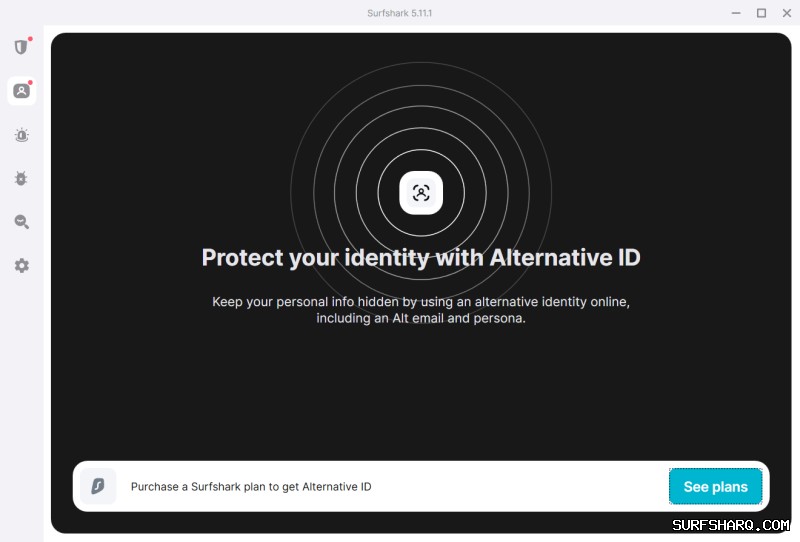Click the red badge on Alternative ID icon
The image size is (800, 542).
pyautogui.click(x=30, y=83)
